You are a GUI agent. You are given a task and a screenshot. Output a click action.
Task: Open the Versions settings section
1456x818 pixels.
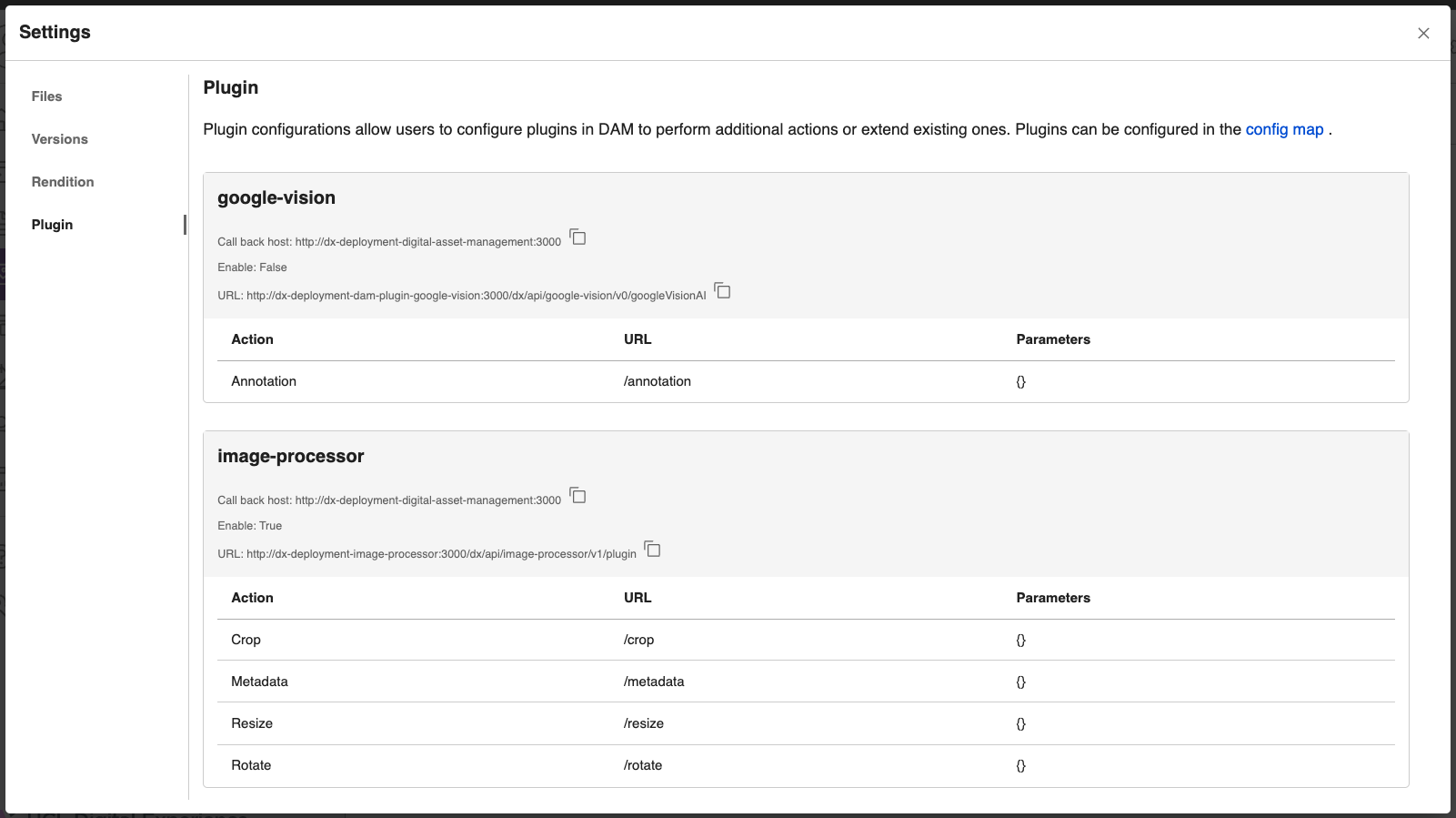point(59,138)
